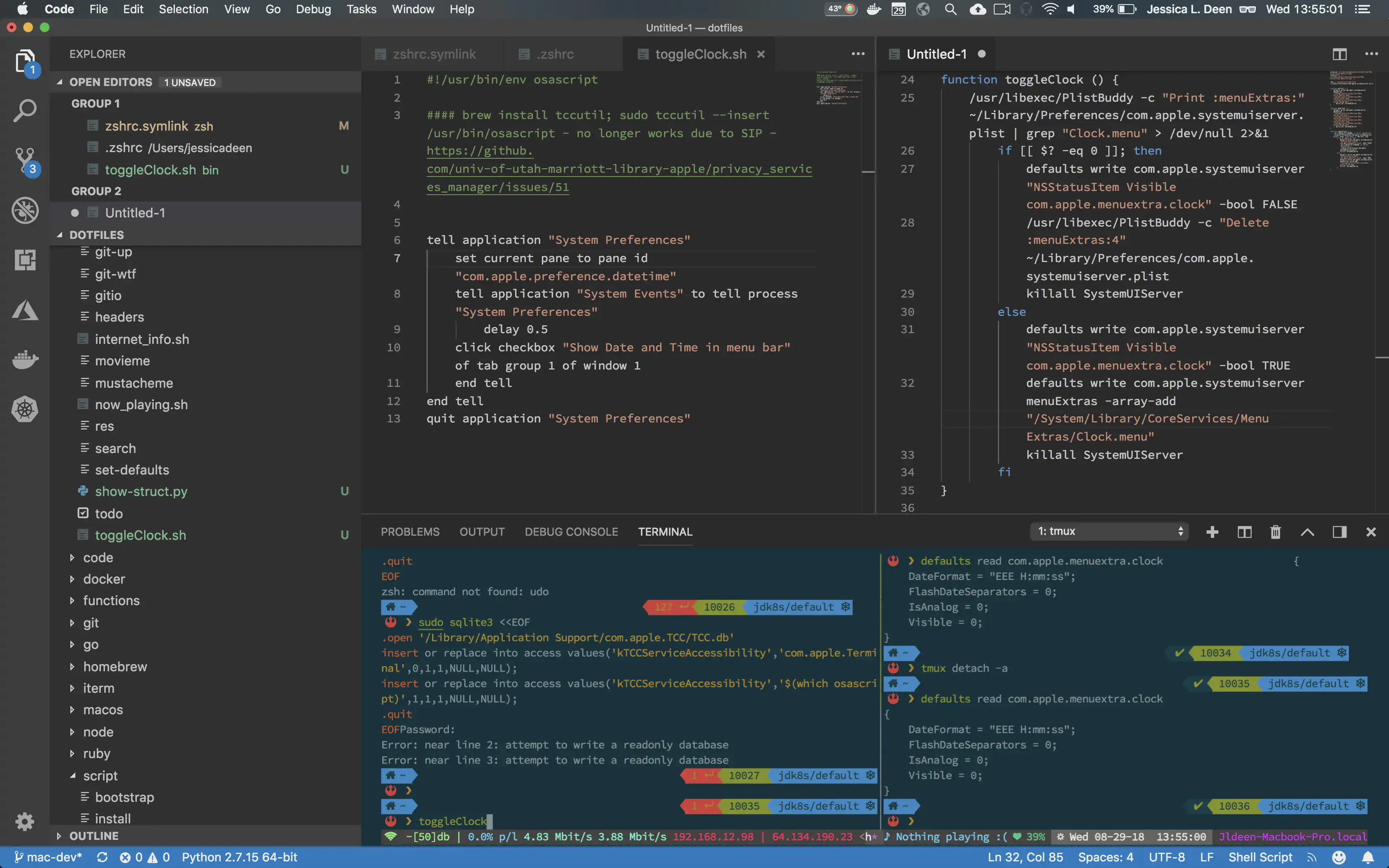Open settings gear at bottom of activity bar
This screenshot has height=868, width=1389.
coord(25,821)
